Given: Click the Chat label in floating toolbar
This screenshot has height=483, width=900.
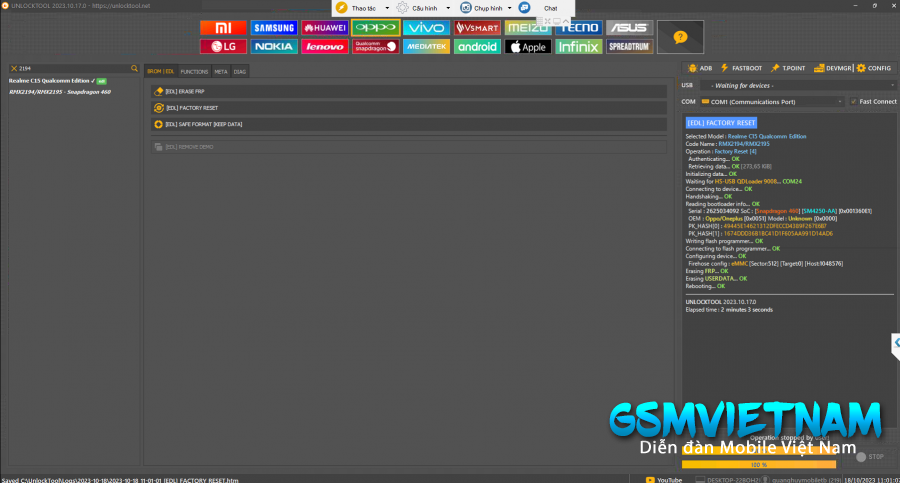Looking at the screenshot, I should (x=550, y=8).
